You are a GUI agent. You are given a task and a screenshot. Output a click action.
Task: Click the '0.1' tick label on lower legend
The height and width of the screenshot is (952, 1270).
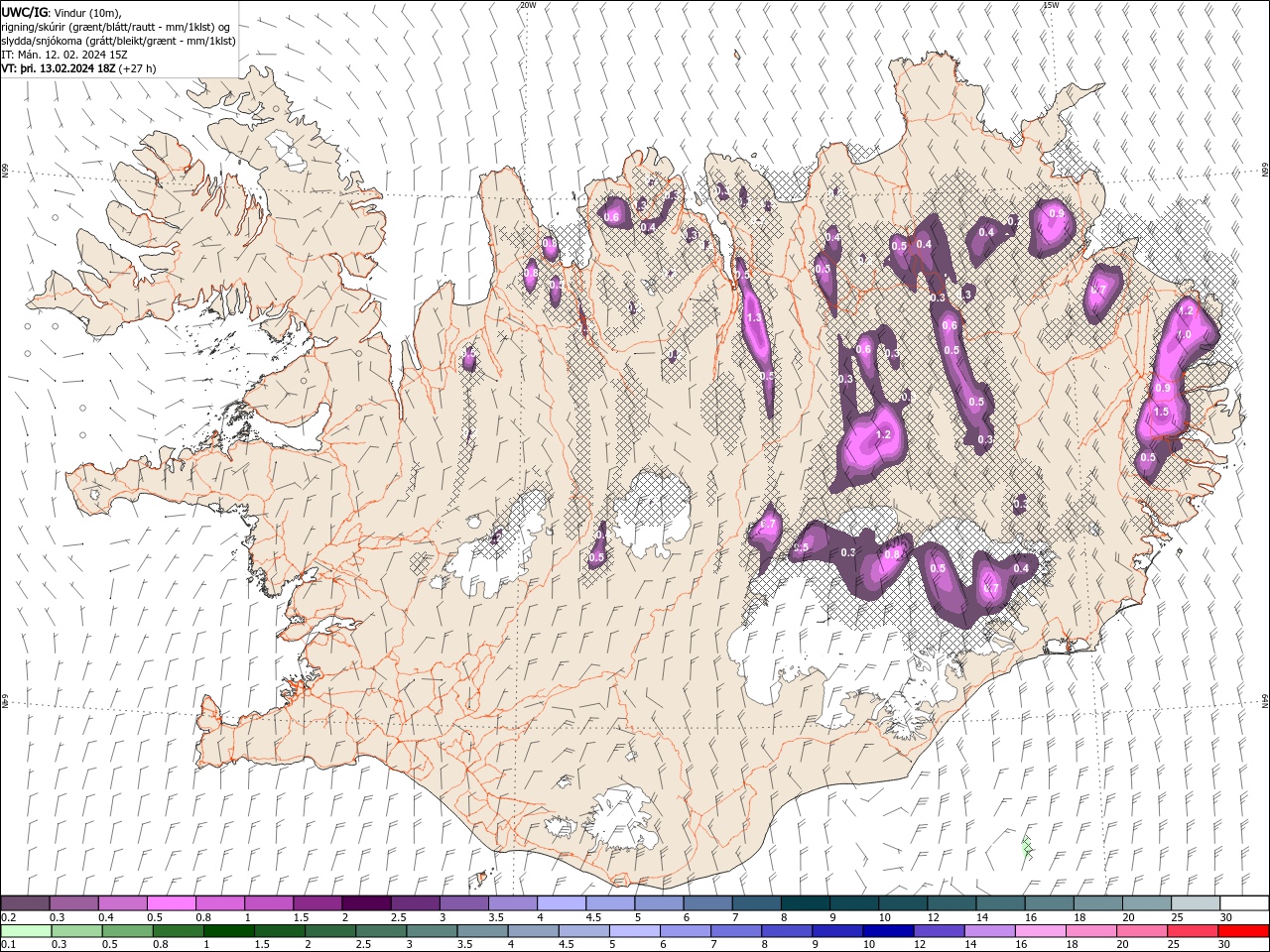pyautogui.click(x=8, y=945)
